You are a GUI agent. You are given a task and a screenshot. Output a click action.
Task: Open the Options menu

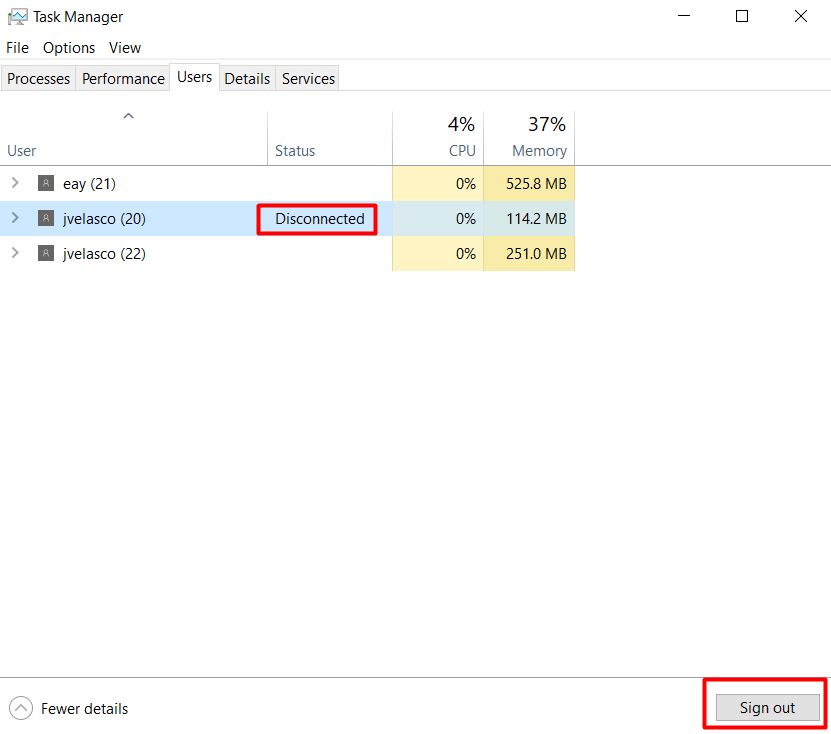pos(69,48)
